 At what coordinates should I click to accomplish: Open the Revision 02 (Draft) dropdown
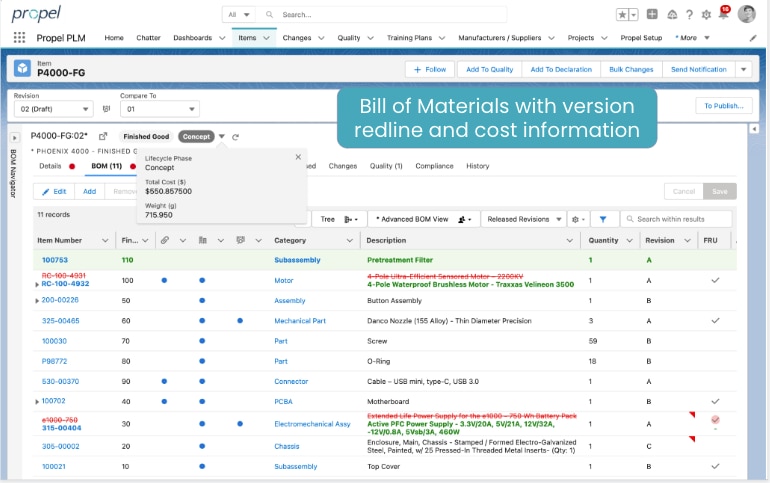tap(53, 108)
